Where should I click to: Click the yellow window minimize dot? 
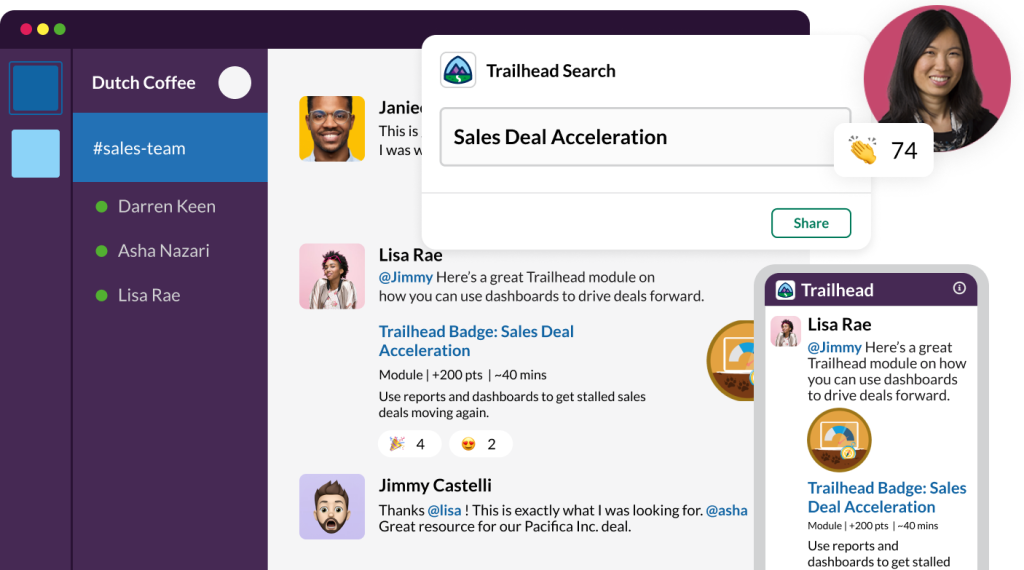coord(43,29)
